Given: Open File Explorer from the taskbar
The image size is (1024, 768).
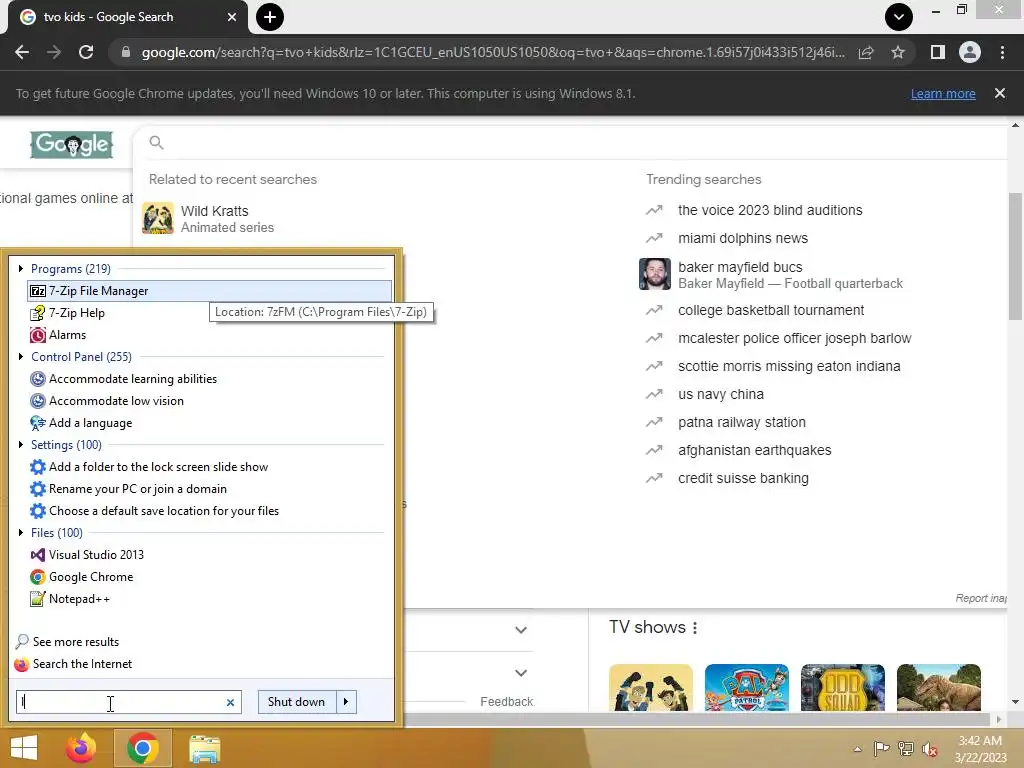Looking at the screenshot, I should click(204, 749).
